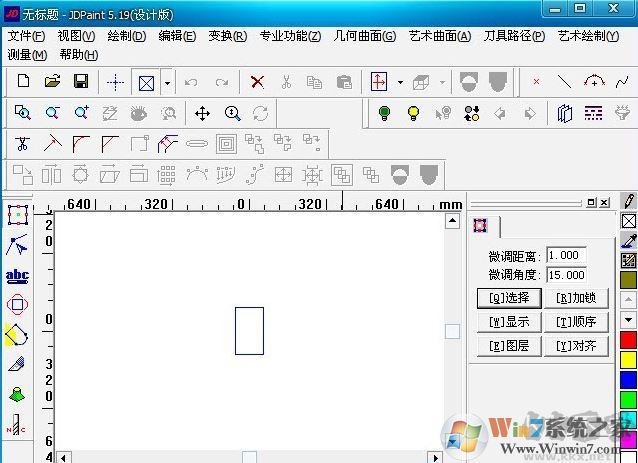Click the [Y]对齐 button
638x463 pixels.
[576, 346]
